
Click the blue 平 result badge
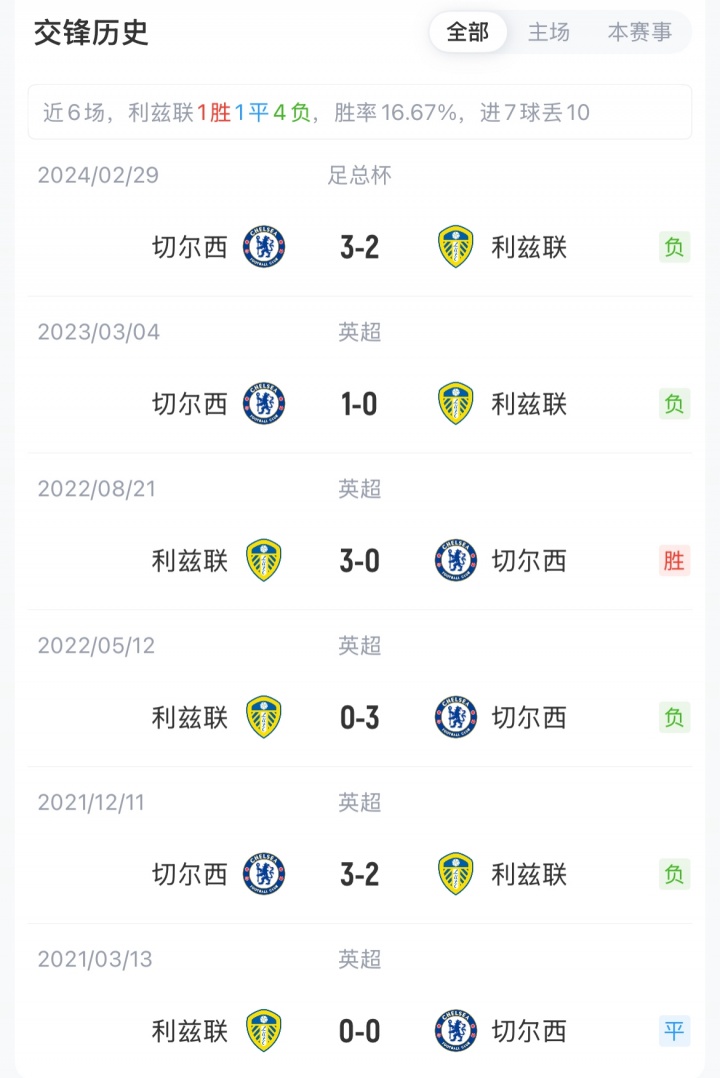674,1031
